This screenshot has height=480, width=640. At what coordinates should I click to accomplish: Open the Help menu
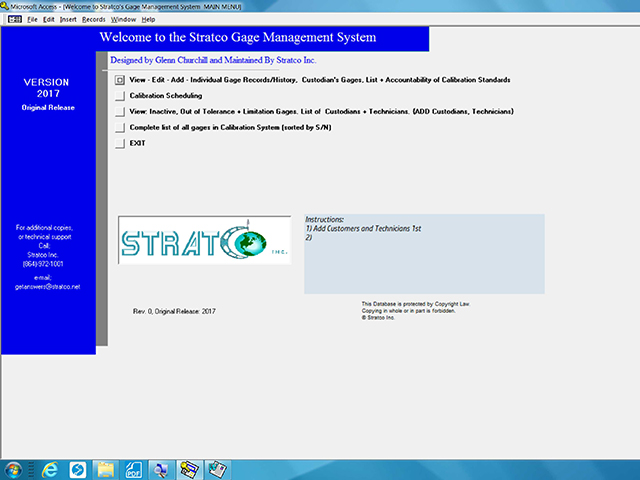coord(148,19)
